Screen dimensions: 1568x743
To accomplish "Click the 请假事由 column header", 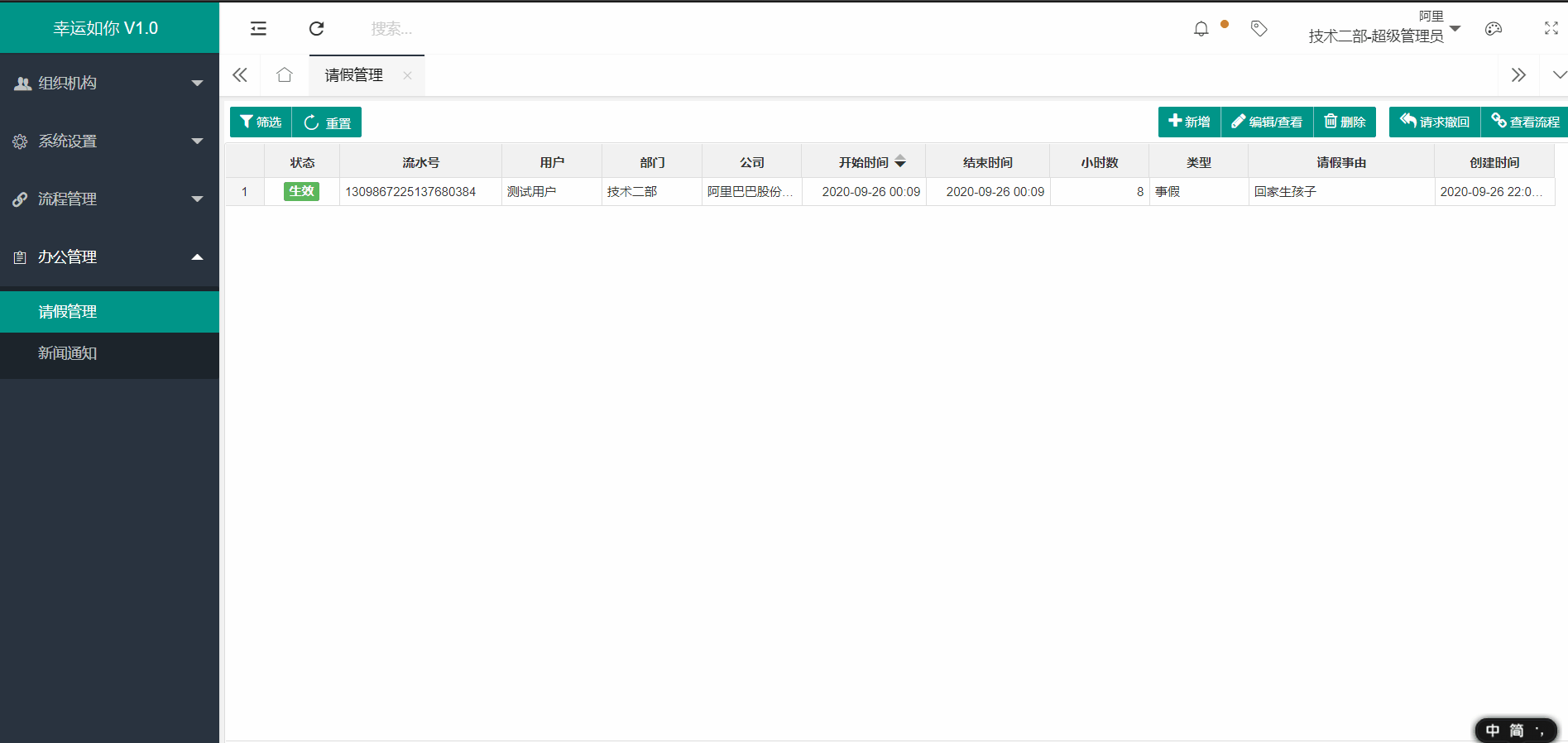I will [x=1341, y=162].
